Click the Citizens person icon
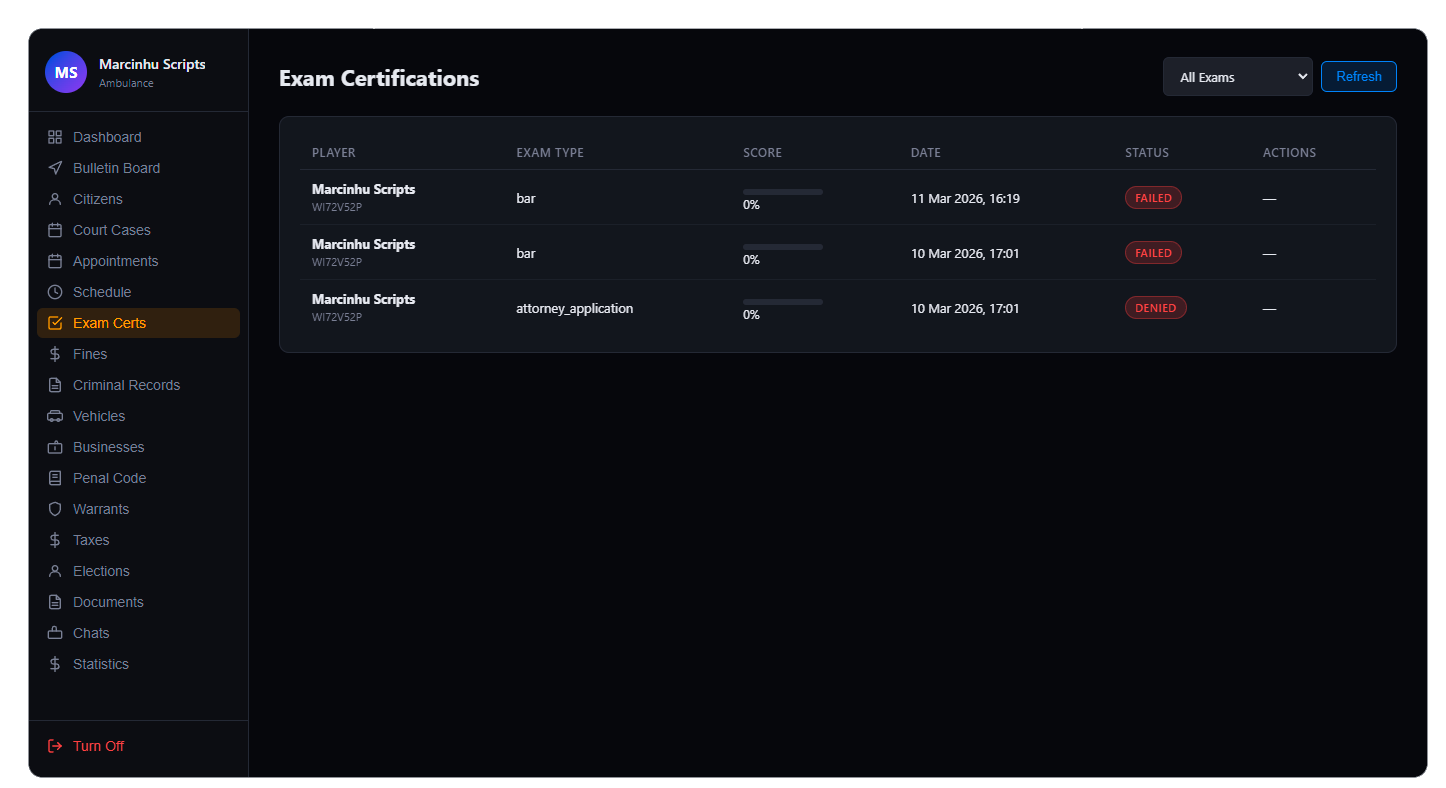 [x=55, y=199]
